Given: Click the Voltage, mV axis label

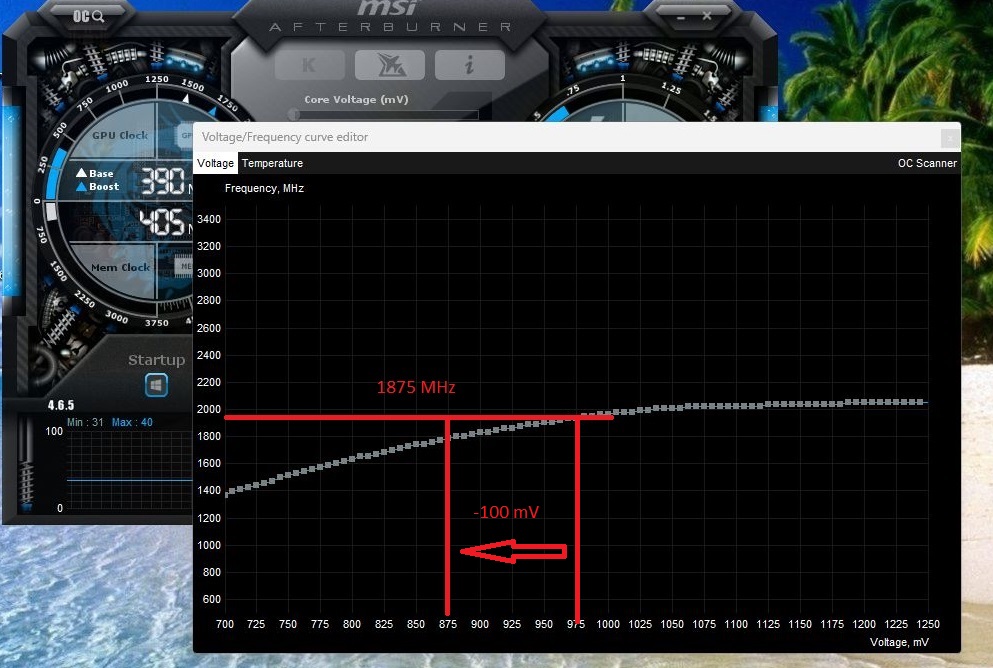Looking at the screenshot, I should pos(899,642).
